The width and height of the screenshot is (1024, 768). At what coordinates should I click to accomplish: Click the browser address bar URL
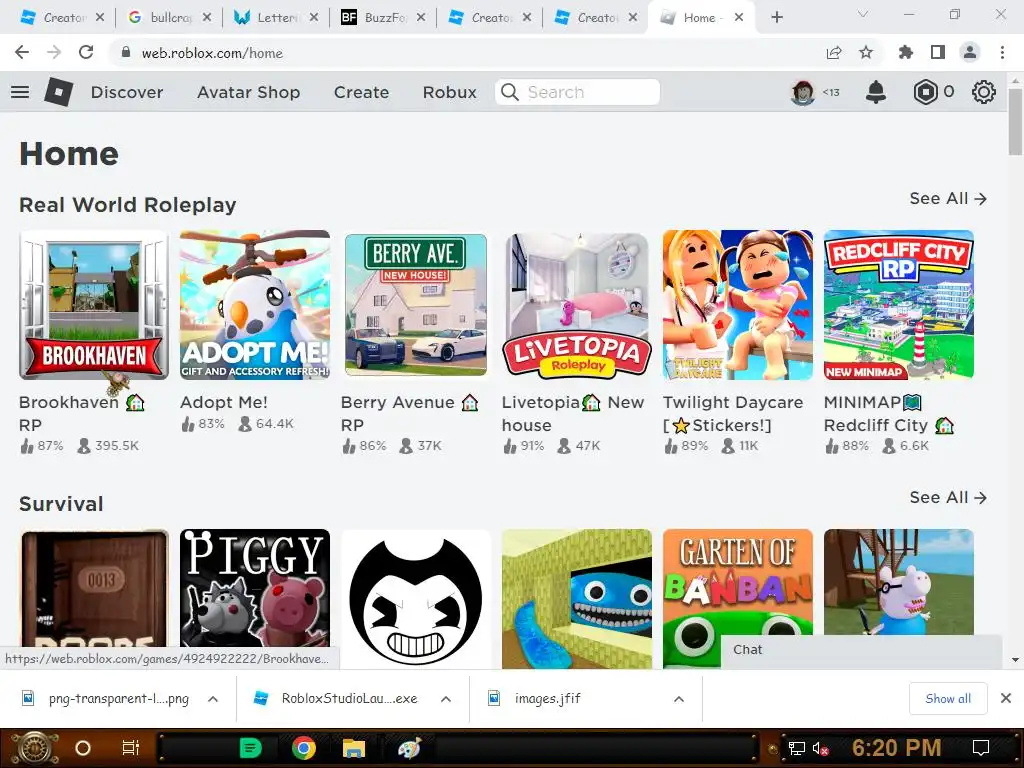click(x=212, y=53)
